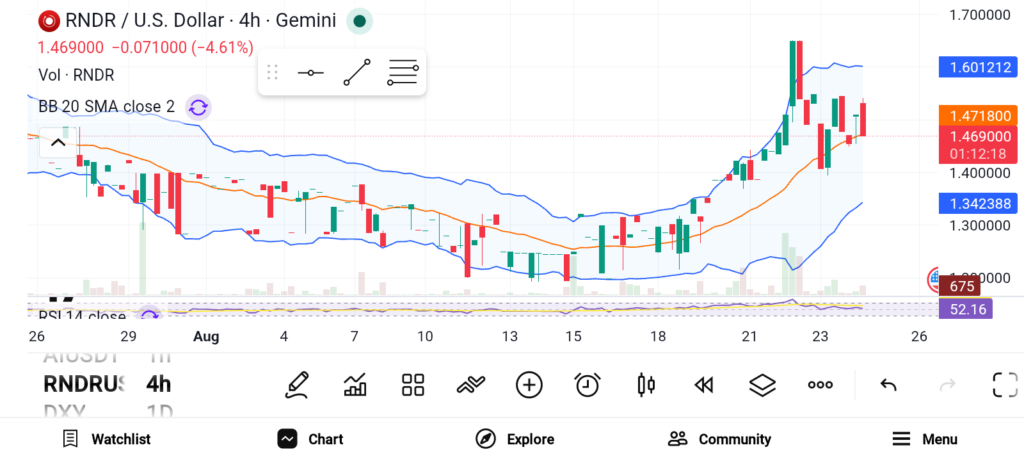1024x461 pixels.
Task: Enter fullscreen chart mode
Action: coord(1005,385)
